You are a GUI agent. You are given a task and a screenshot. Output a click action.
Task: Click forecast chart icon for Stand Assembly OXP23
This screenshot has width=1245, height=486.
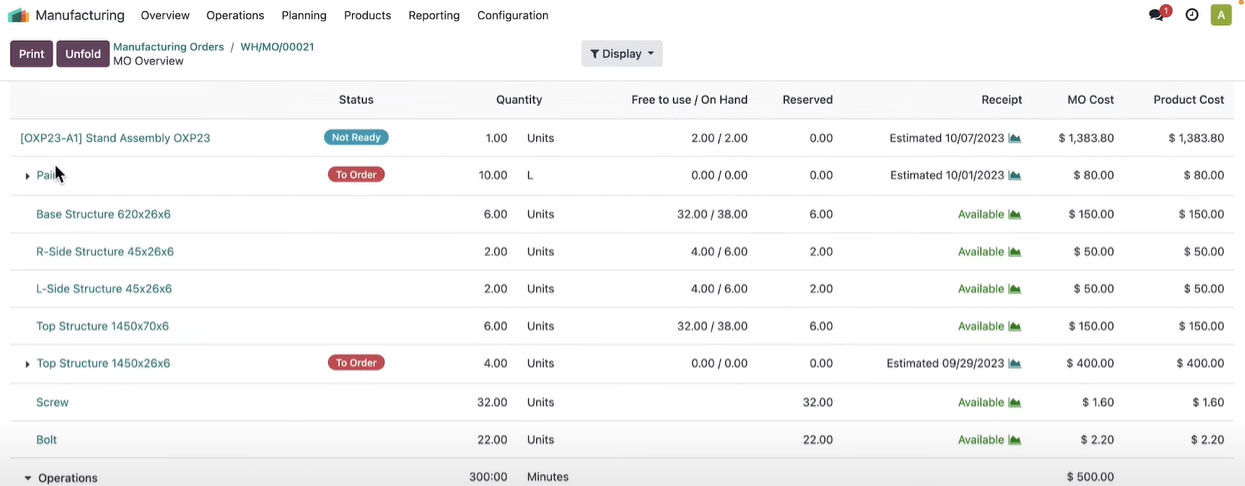(1015, 139)
